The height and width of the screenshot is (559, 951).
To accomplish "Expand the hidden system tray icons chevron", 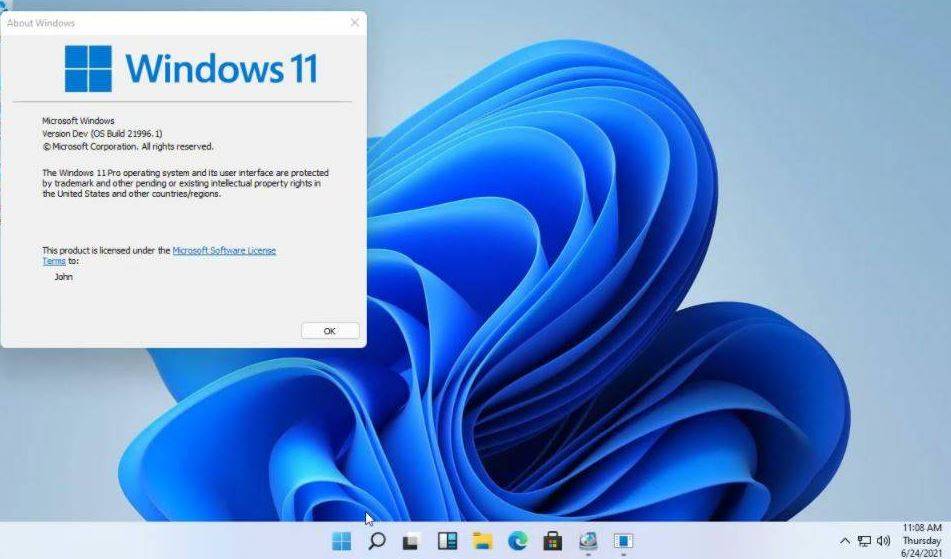I will click(844, 541).
